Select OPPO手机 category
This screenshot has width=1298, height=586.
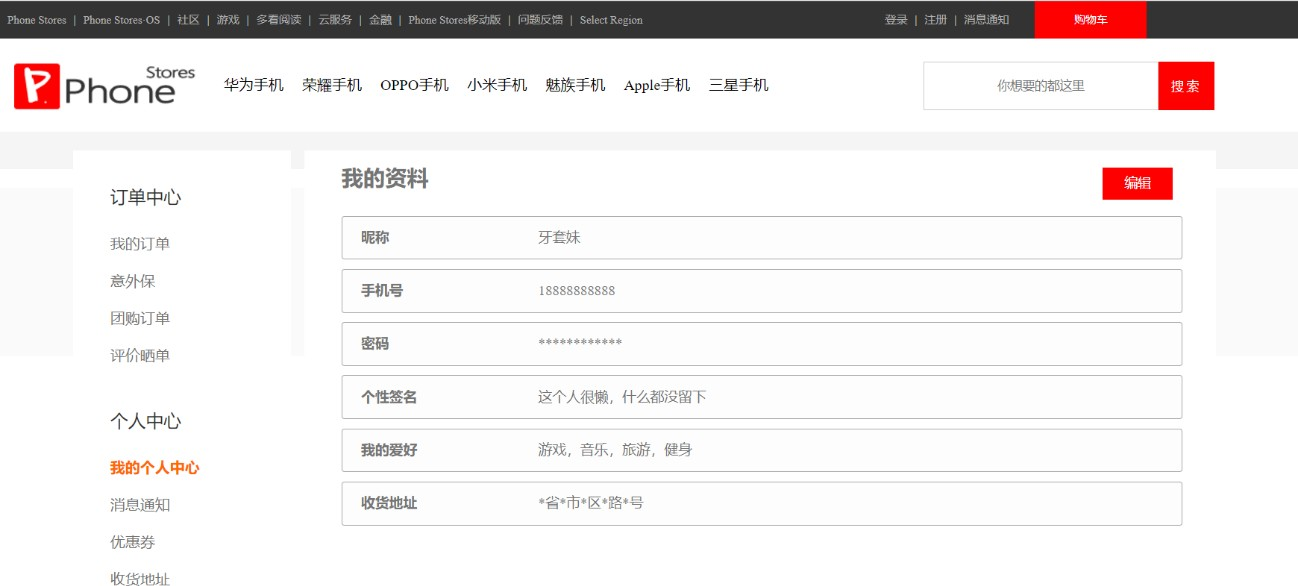(414, 86)
